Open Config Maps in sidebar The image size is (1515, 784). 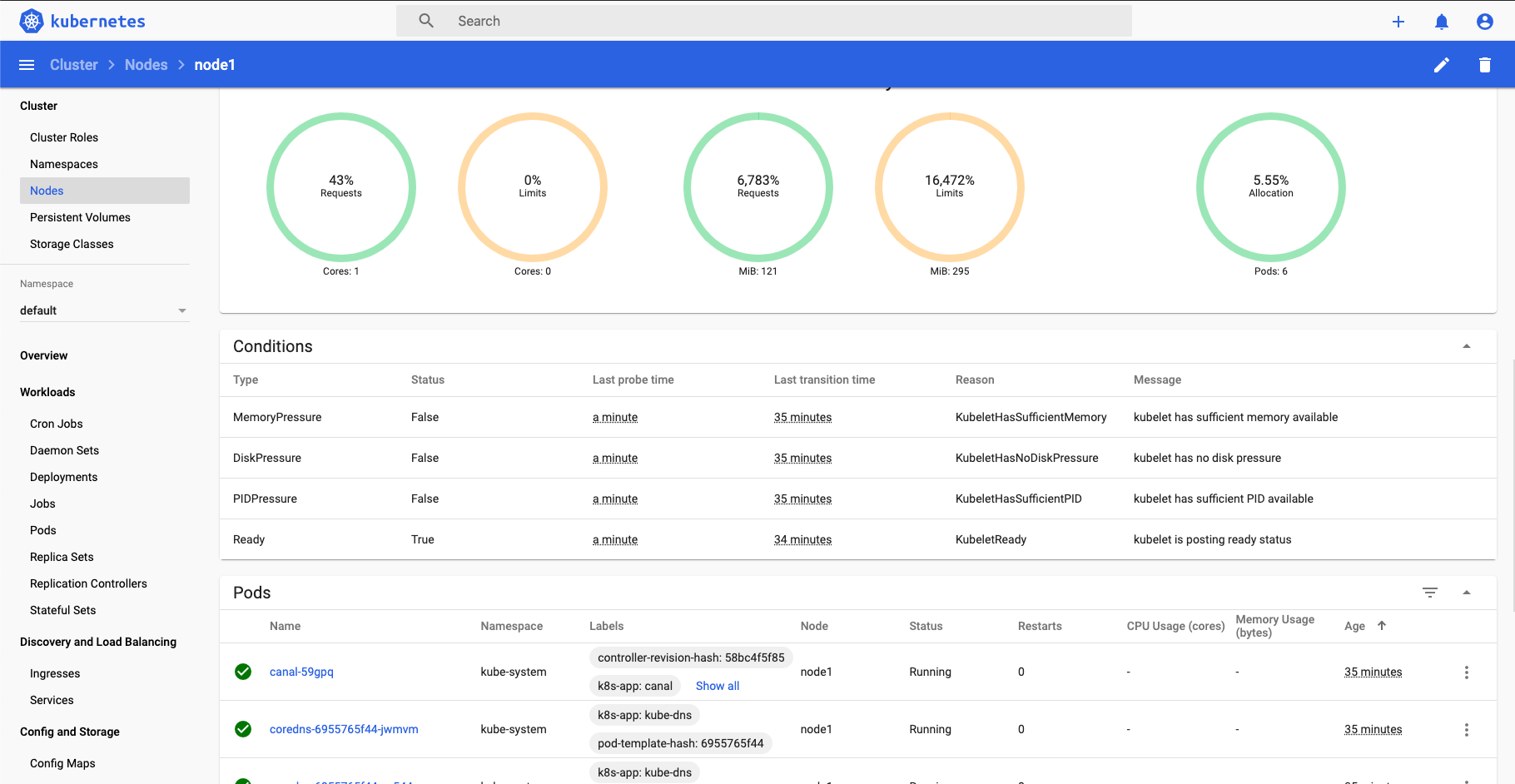tap(62, 763)
